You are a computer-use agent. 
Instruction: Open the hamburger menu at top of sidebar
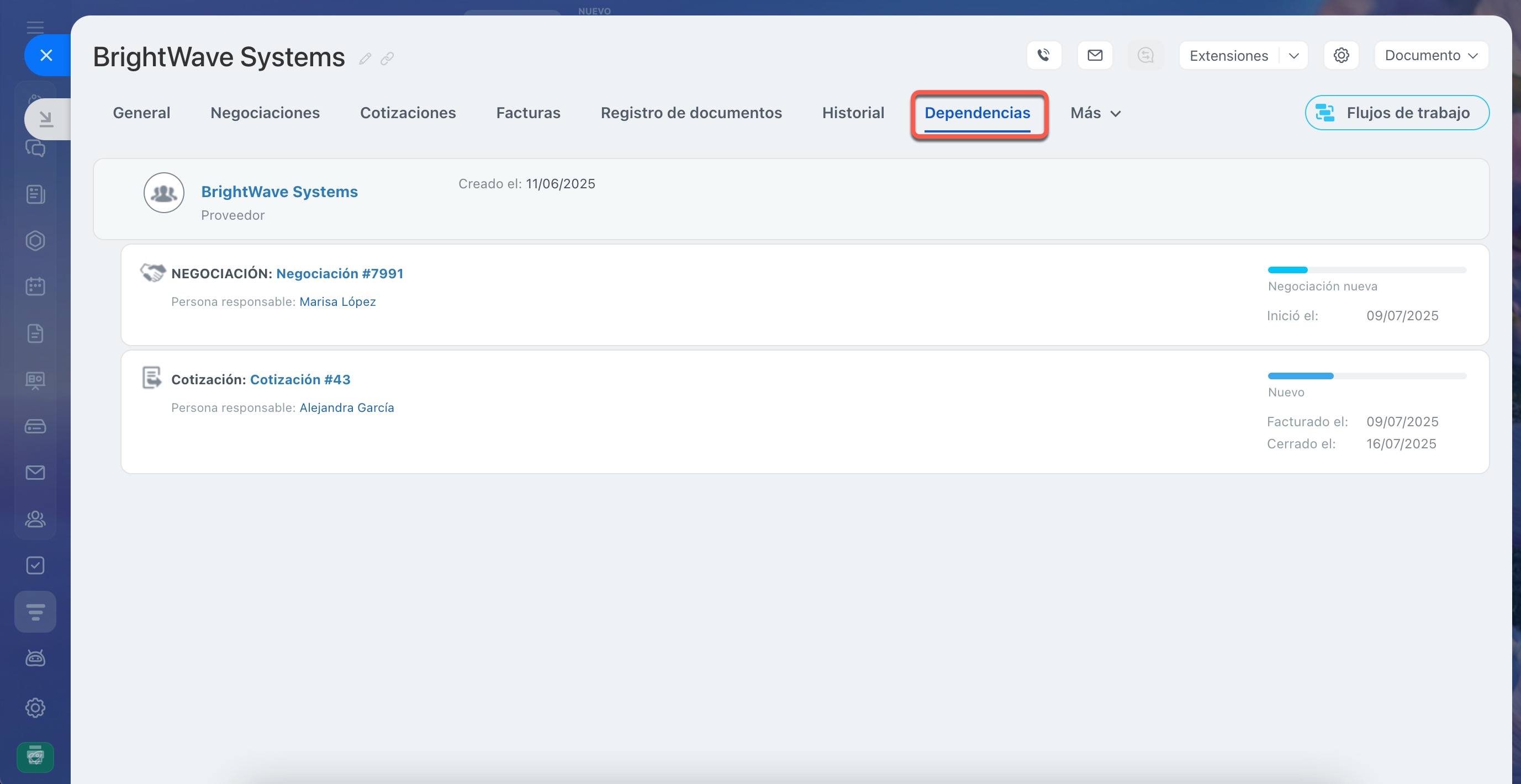click(35, 27)
